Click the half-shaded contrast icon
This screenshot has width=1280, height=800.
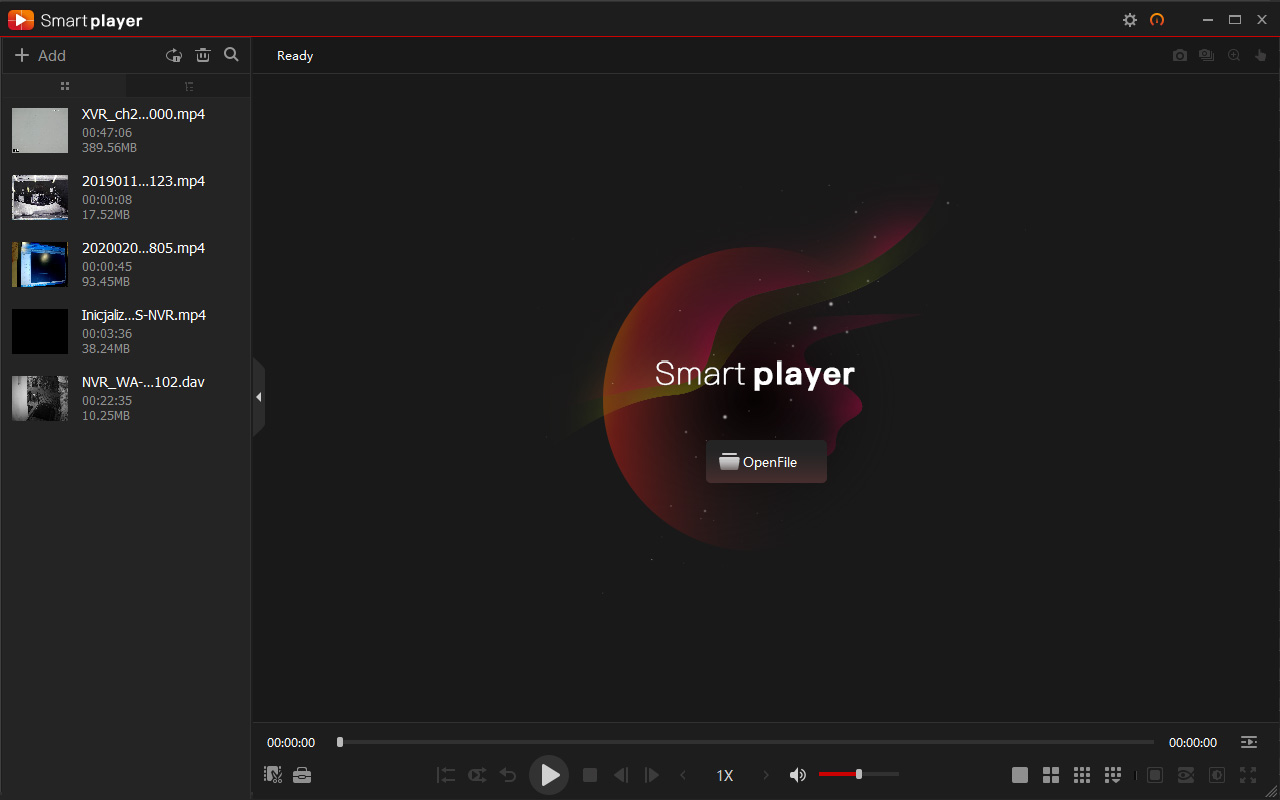tap(1217, 775)
